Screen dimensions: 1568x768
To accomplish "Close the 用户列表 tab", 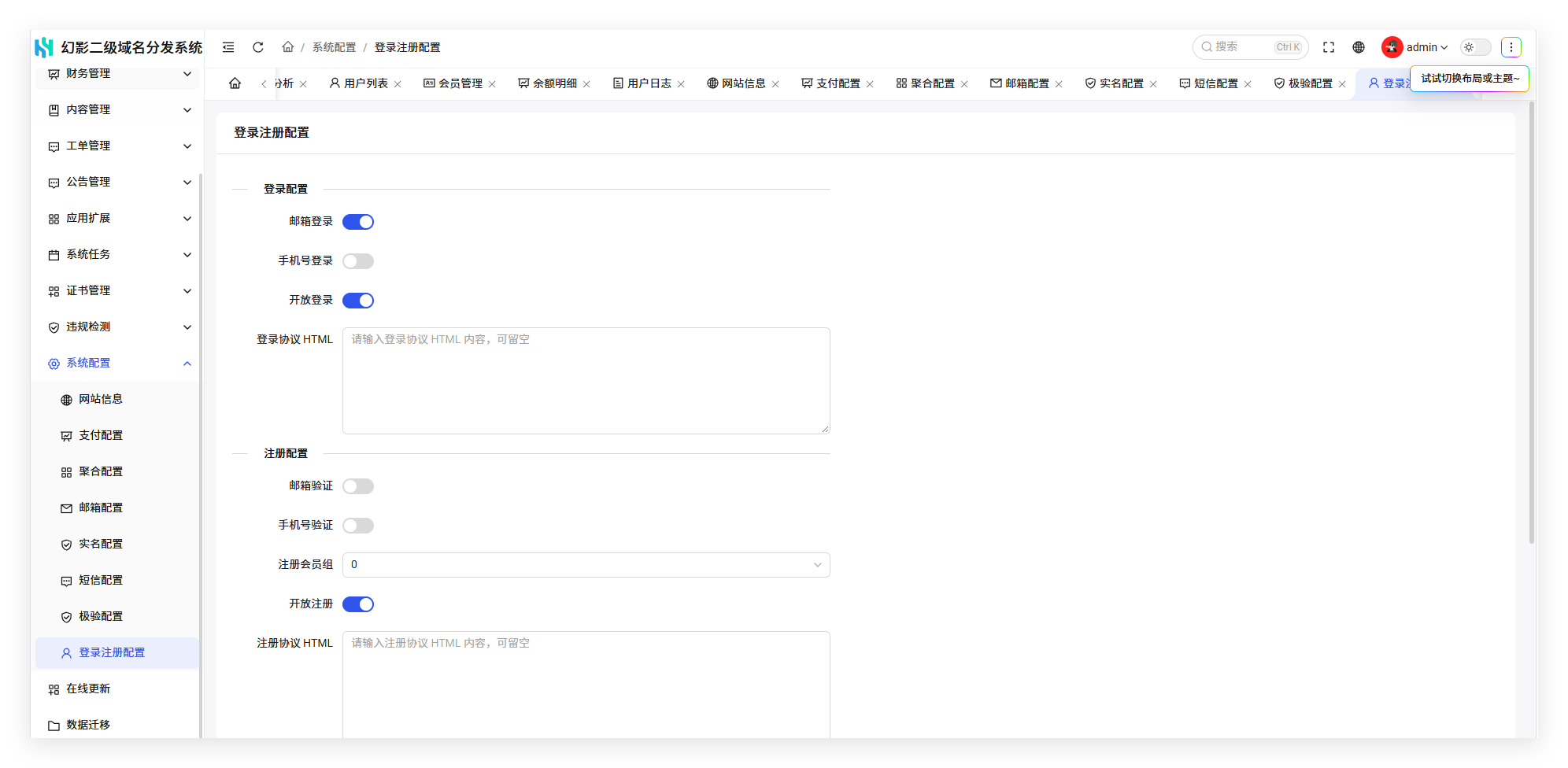I will pos(398,84).
